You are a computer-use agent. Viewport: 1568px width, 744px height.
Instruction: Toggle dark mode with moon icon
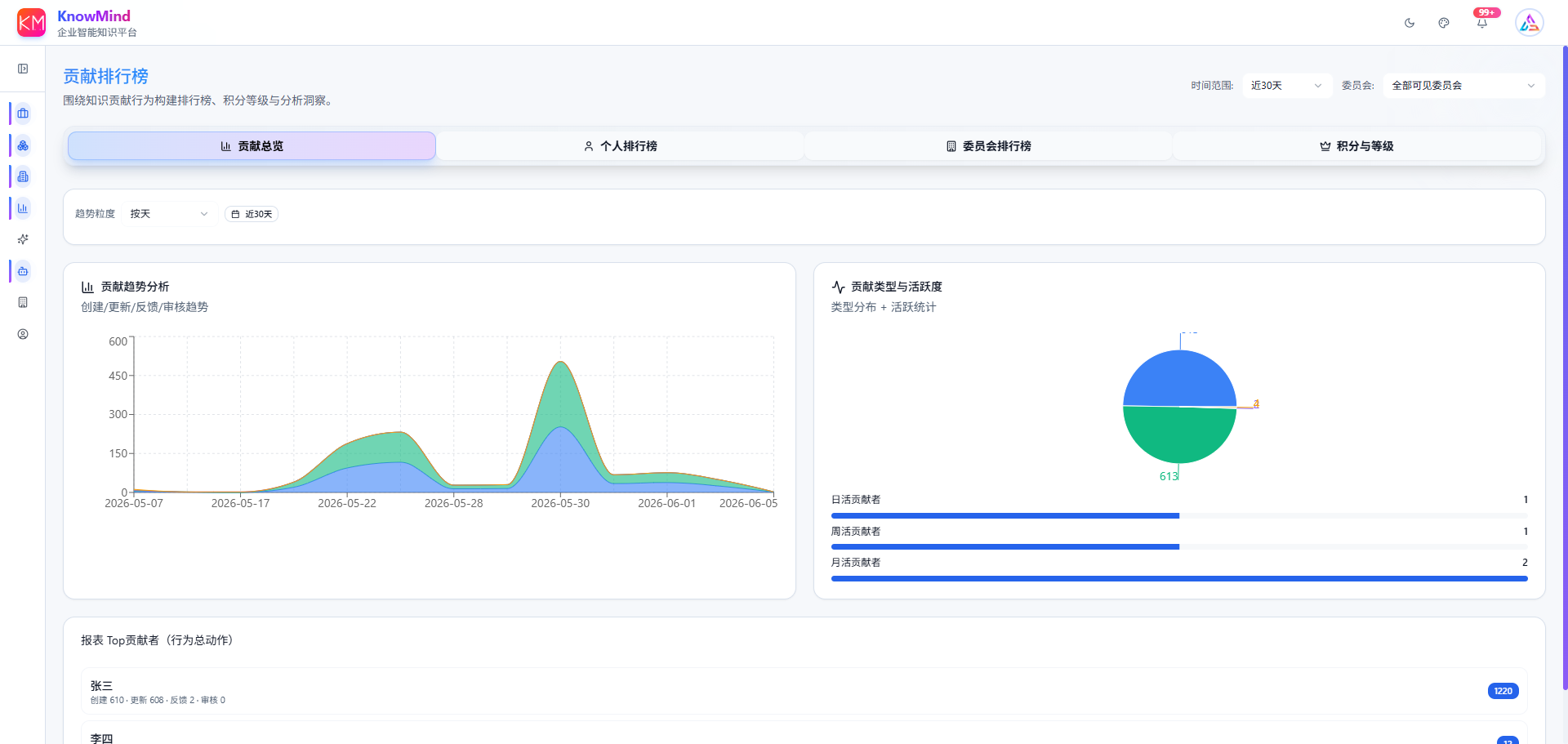(x=1409, y=23)
